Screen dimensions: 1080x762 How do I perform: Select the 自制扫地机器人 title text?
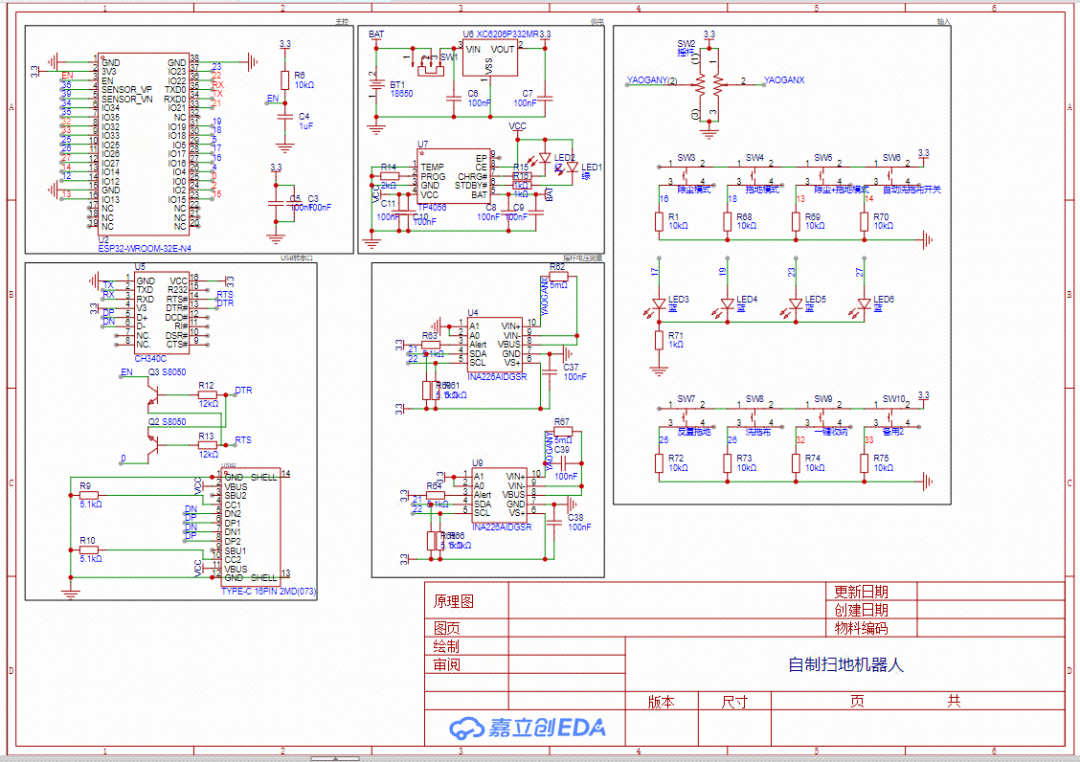[845, 664]
